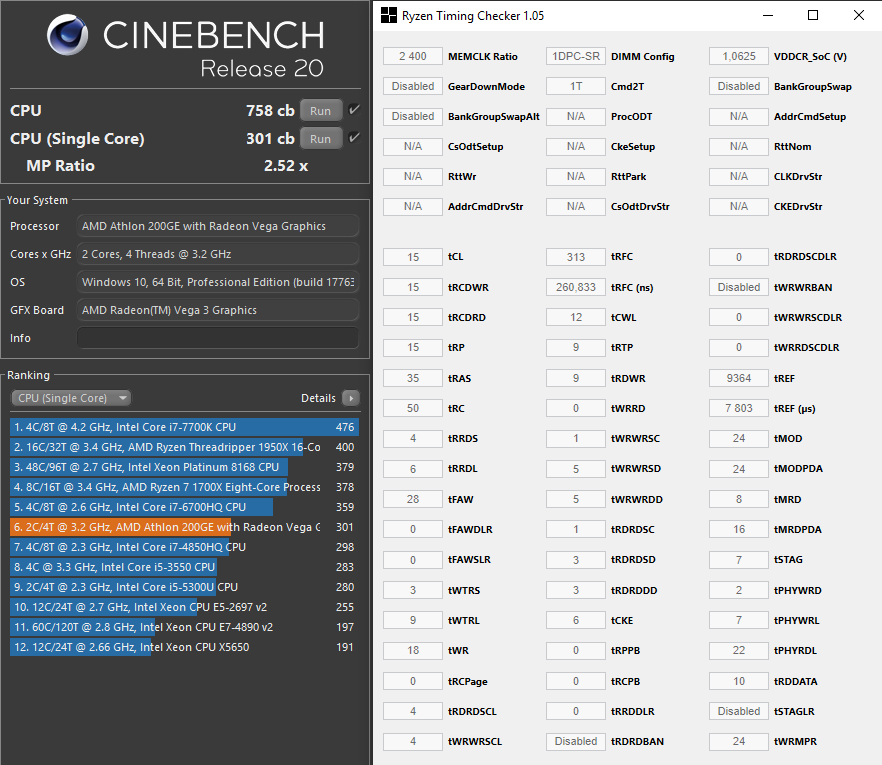Open the ranking Details arrow button
882x765 pixels.
351,398
